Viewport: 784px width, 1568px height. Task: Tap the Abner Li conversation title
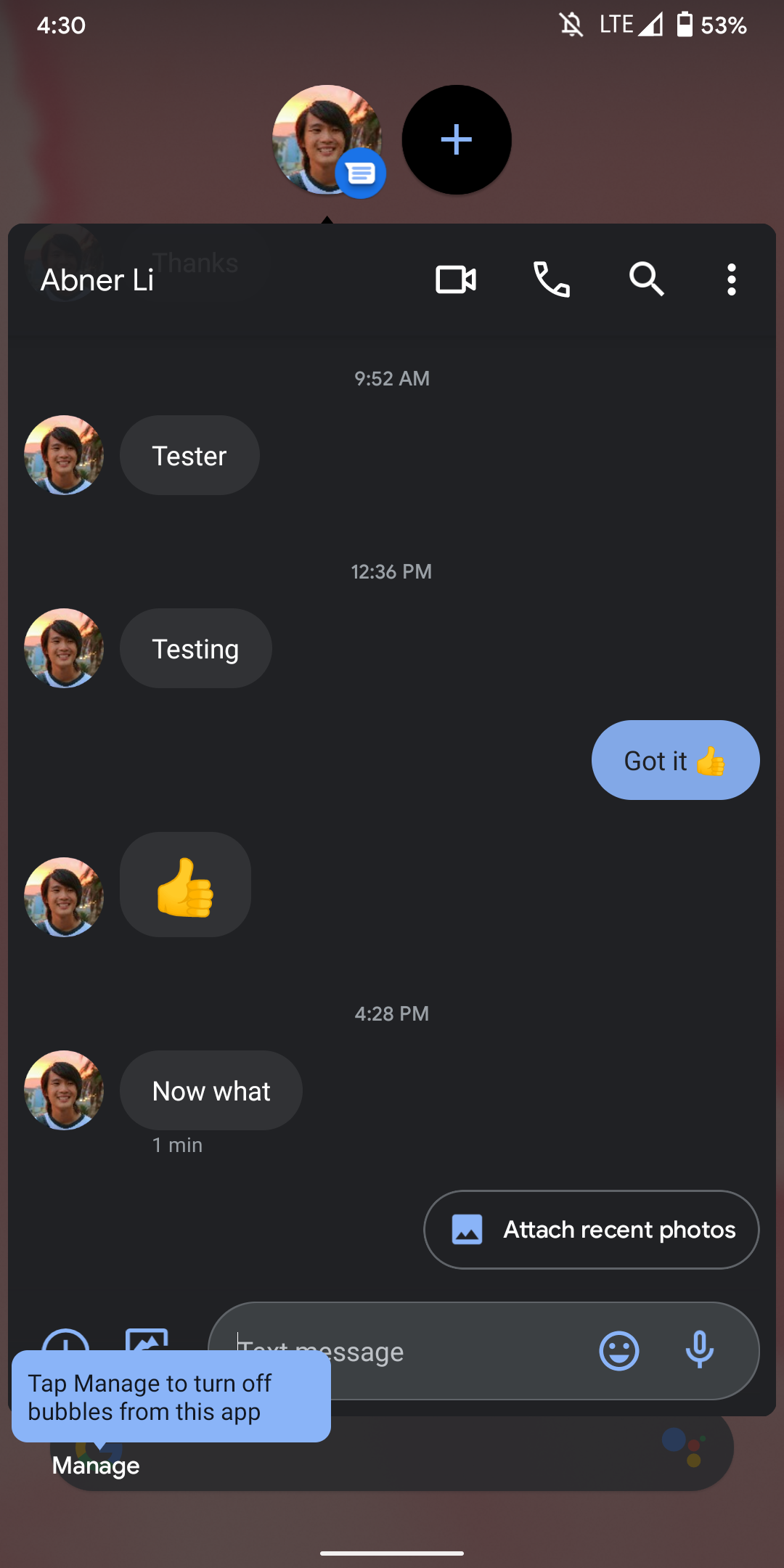(x=97, y=280)
